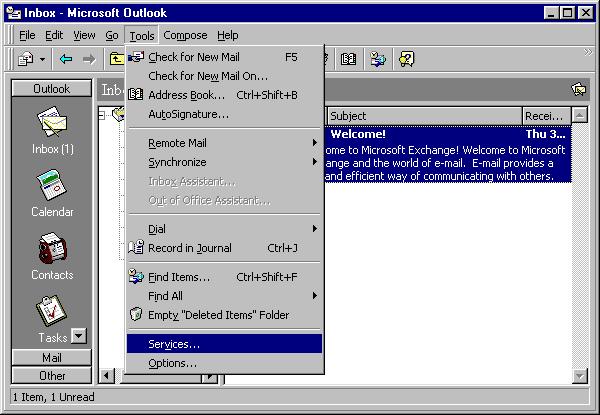Image resolution: width=600 pixels, height=415 pixels.
Task: Click the New Mail Message toolbar icon
Action: click(26, 59)
